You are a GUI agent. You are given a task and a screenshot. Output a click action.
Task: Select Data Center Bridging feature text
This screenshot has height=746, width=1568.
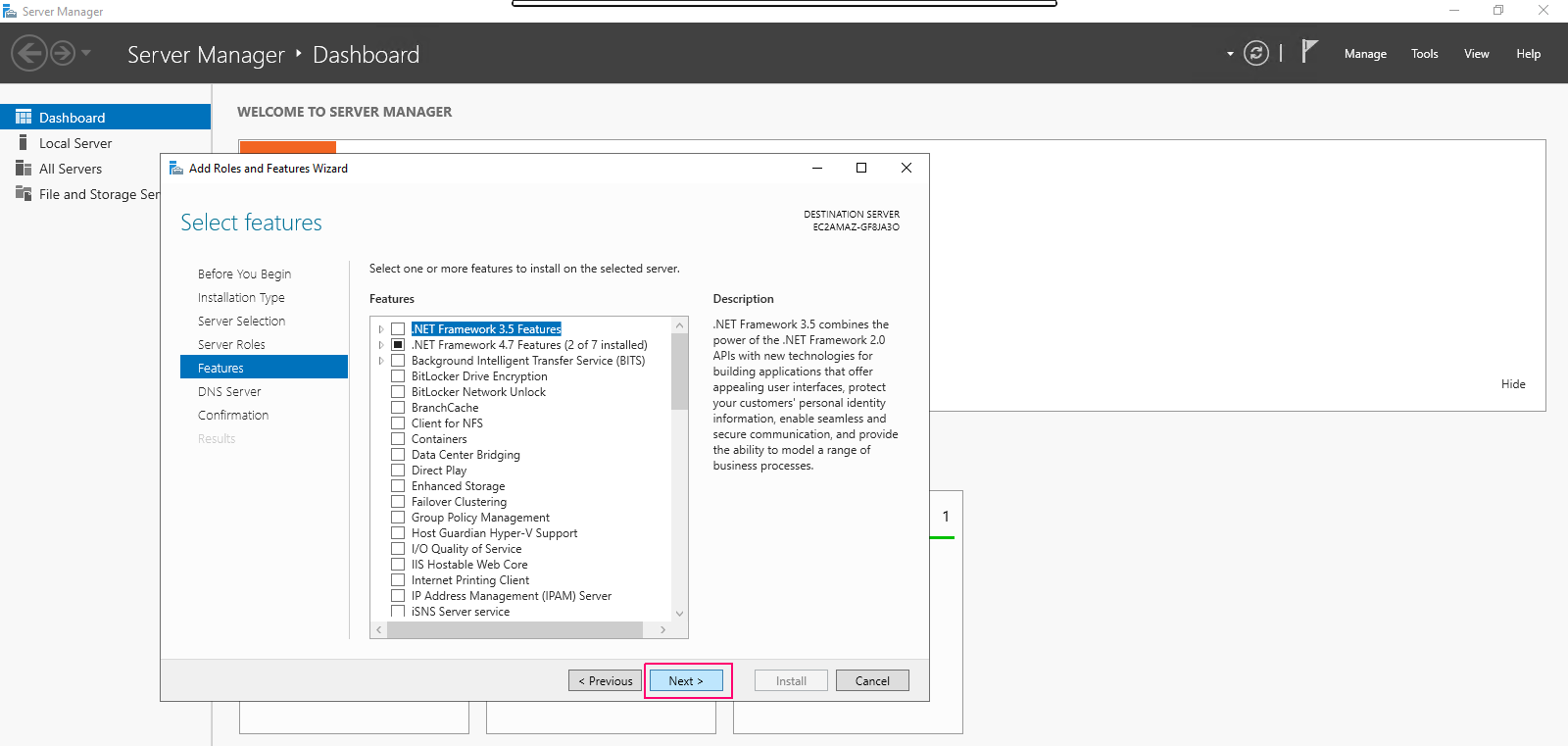465,455
